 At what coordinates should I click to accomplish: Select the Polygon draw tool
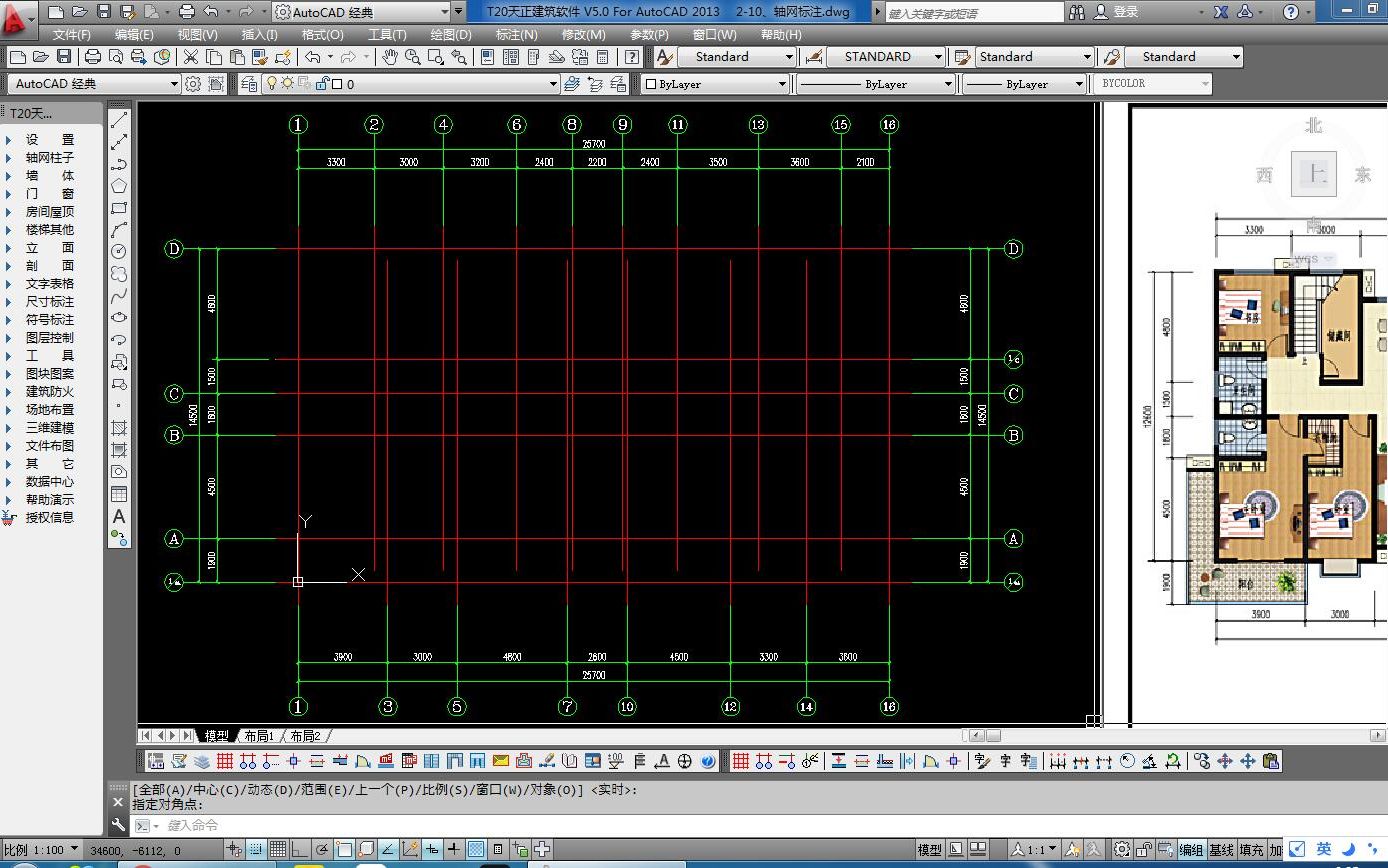[119, 186]
